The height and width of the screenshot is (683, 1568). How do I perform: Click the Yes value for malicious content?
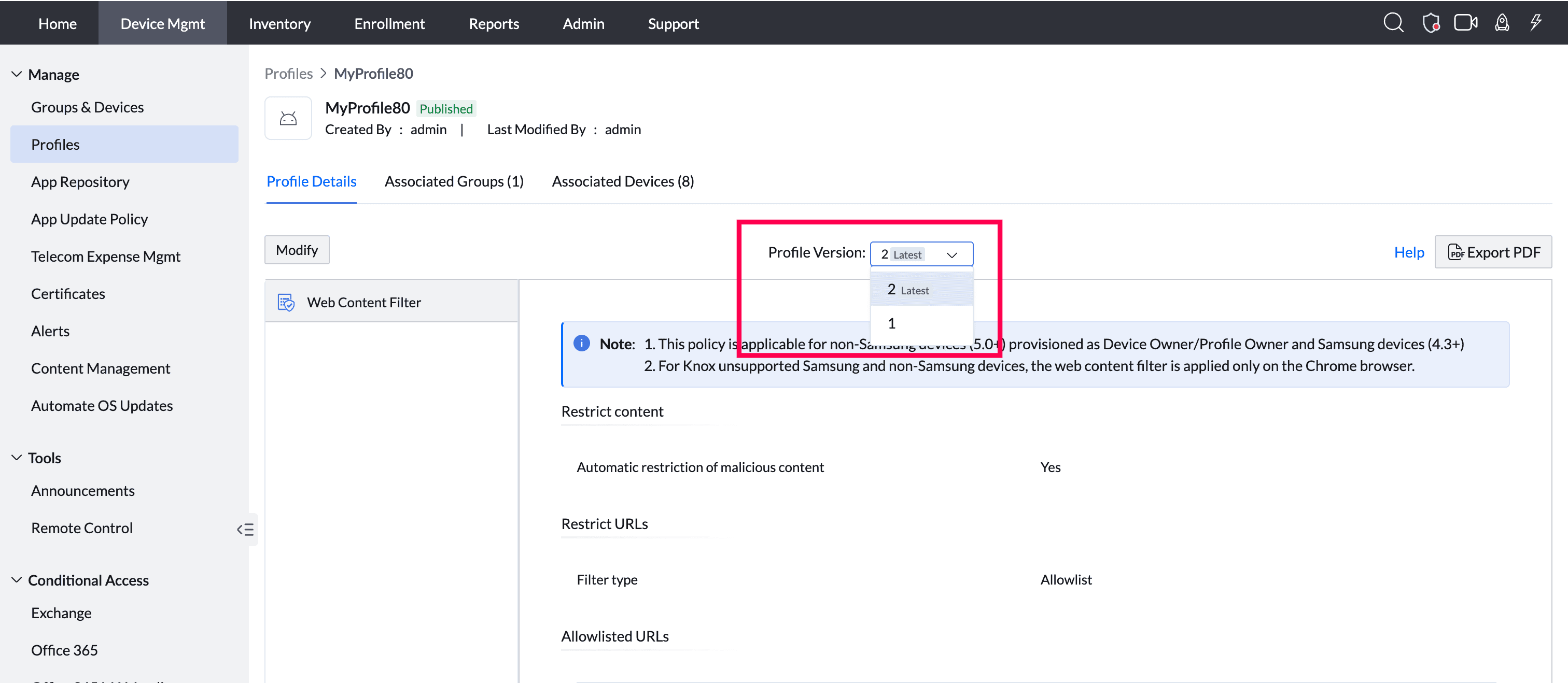coord(1051,467)
